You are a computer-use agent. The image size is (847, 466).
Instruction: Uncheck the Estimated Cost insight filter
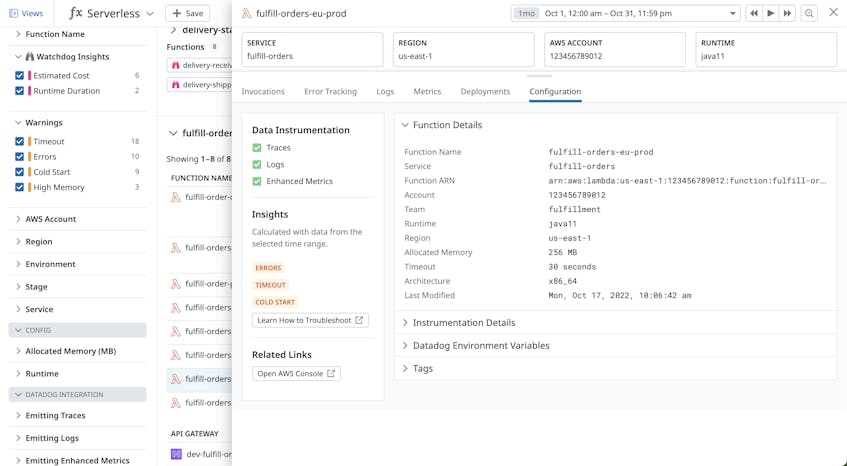(19, 76)
